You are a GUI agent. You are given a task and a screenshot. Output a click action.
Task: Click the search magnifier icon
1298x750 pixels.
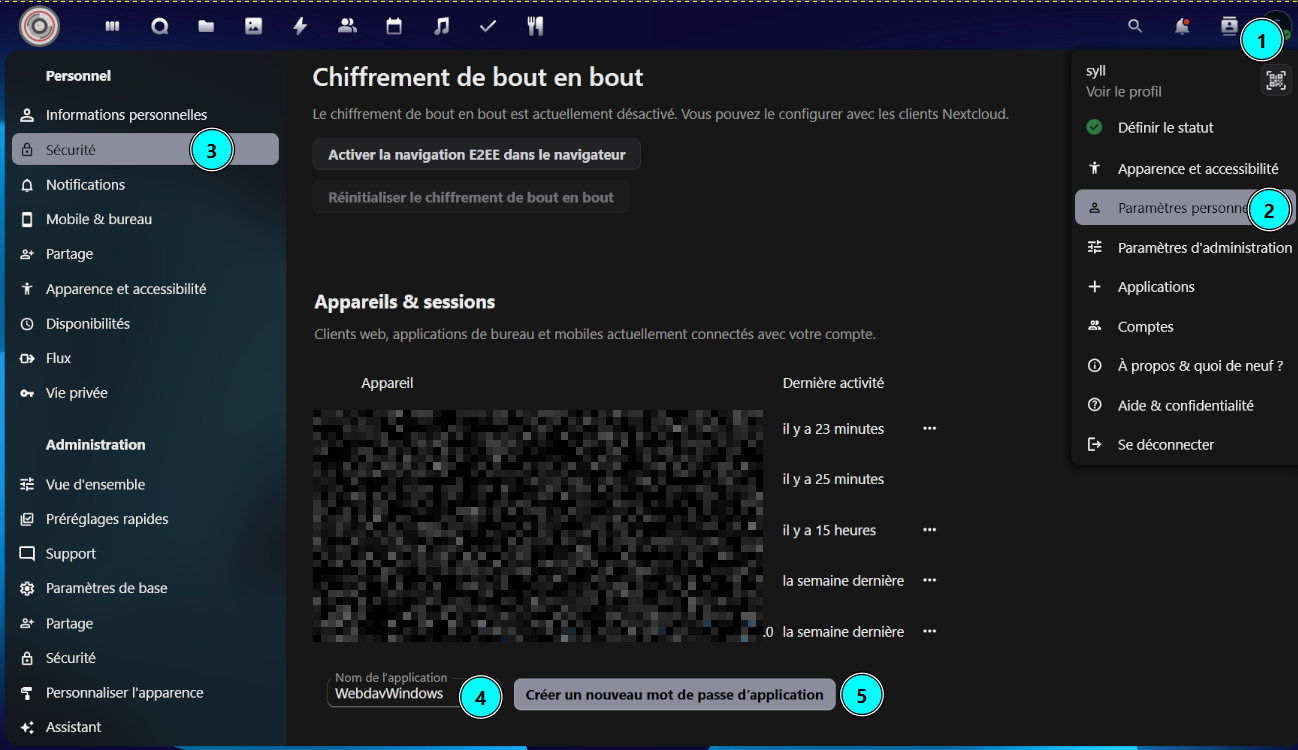click(1135, 27)
